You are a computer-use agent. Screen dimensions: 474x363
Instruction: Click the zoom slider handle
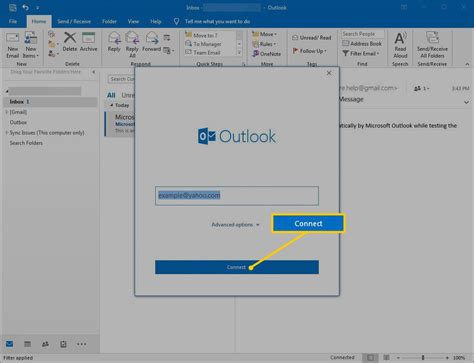tap(423, 358)
